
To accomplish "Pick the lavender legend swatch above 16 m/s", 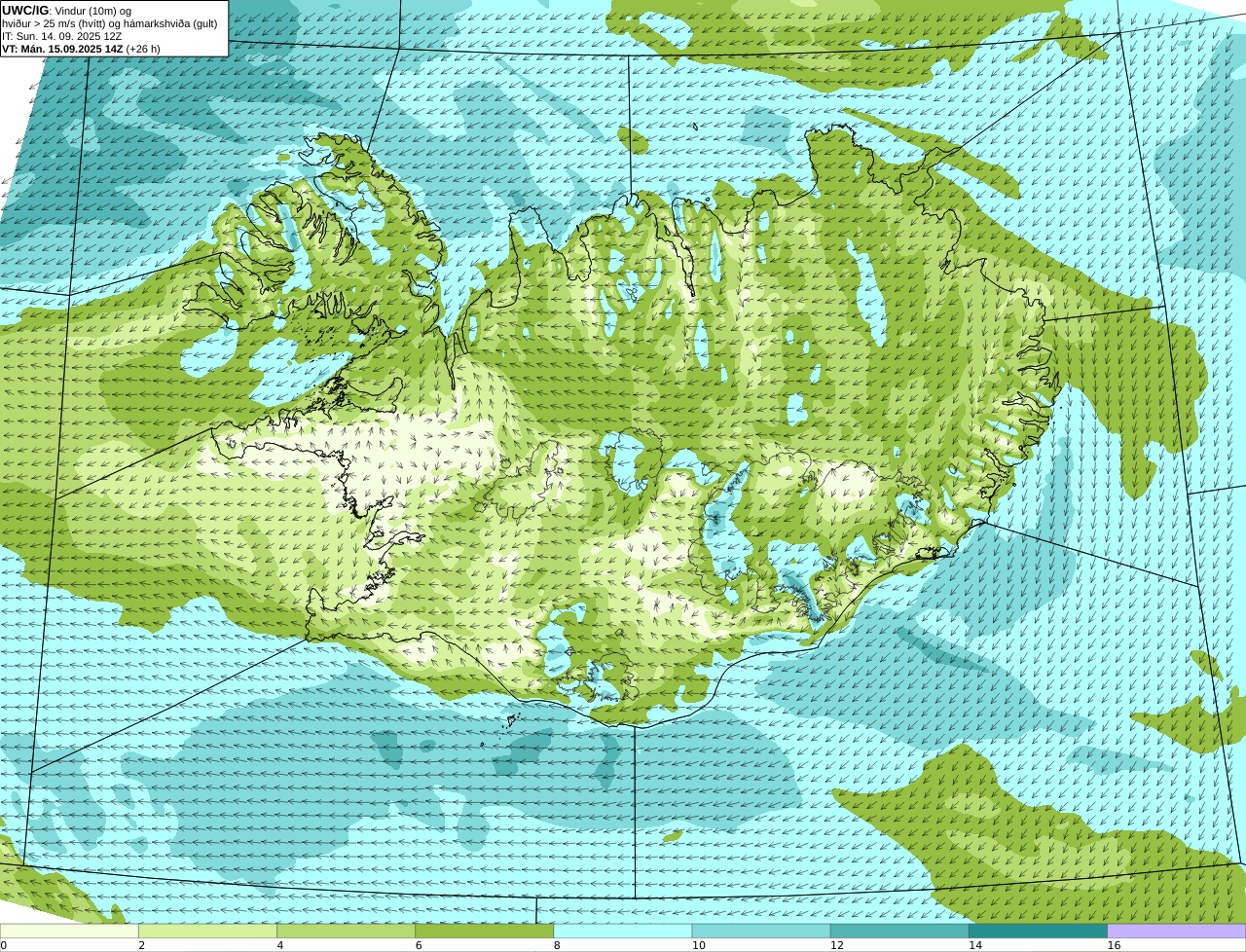I will (x=1176, y=931).
